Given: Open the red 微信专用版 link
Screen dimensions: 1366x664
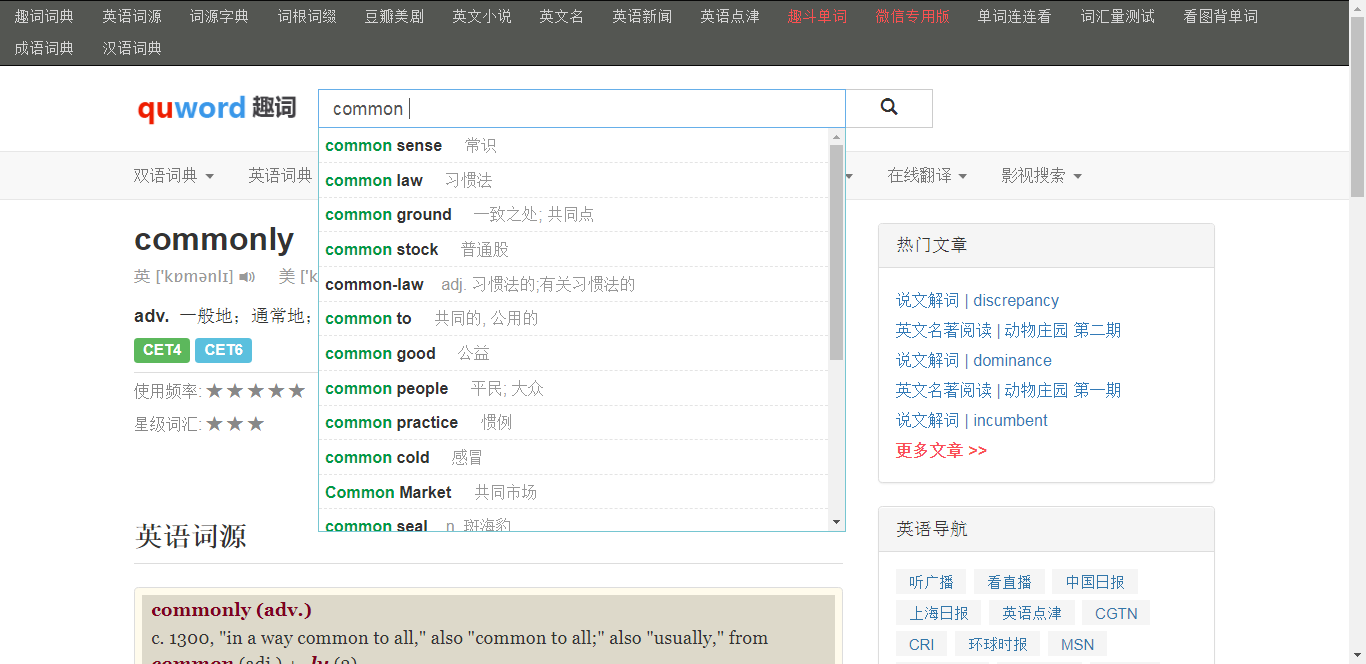Looking at the screenshot, I should [912, 16].
